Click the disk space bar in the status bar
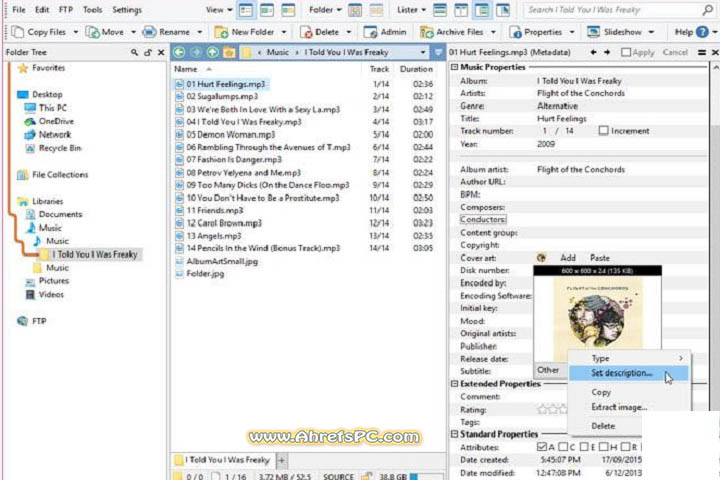This screenshot has width=720, height=480. (x=428, y=476)
